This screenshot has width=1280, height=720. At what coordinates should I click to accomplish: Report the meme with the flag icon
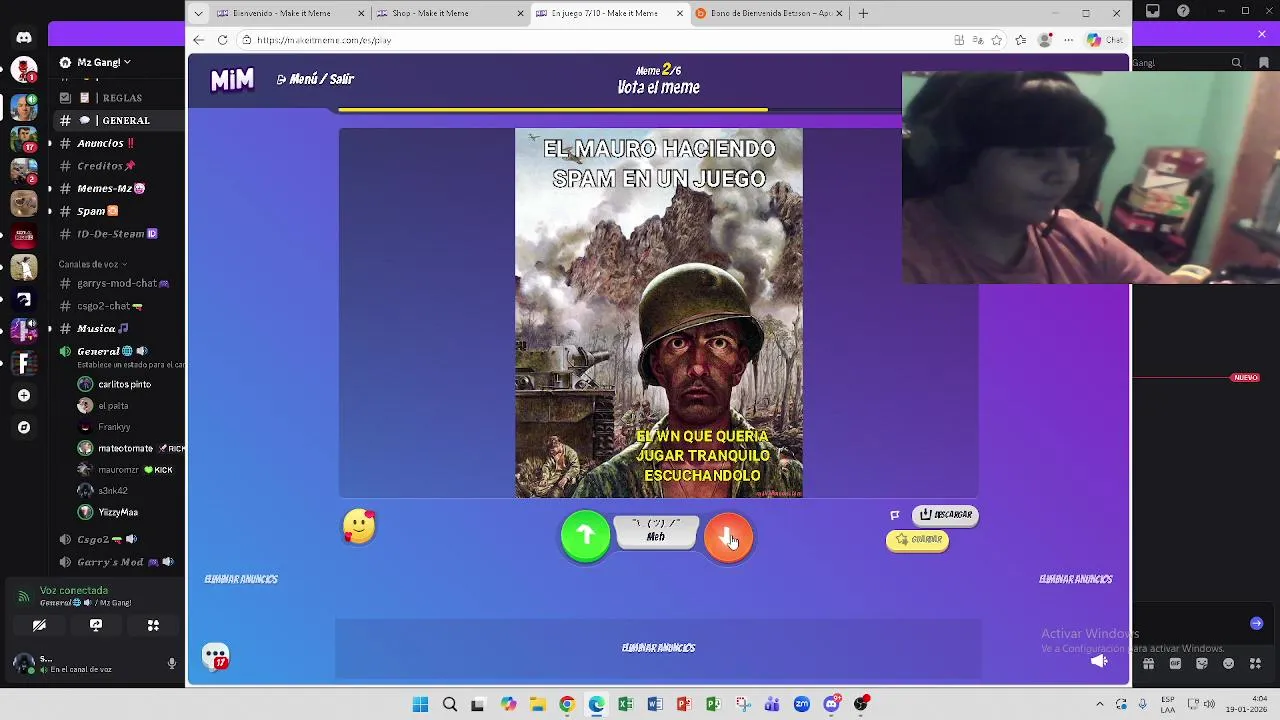tap(895, 515)
